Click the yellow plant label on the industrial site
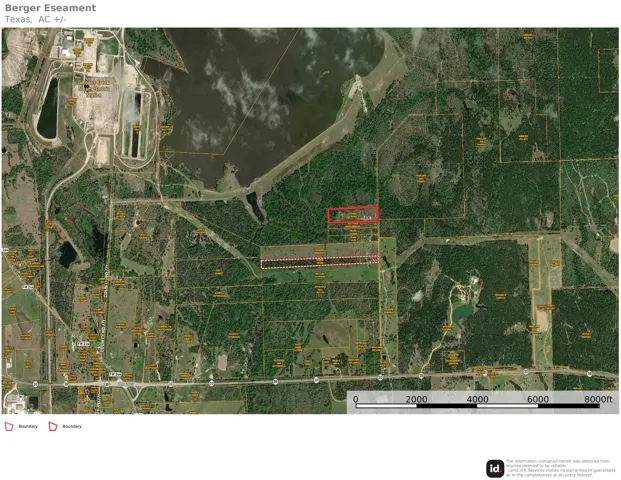The width and height of the screenshot is (621, 480). (x=94, y=89)
